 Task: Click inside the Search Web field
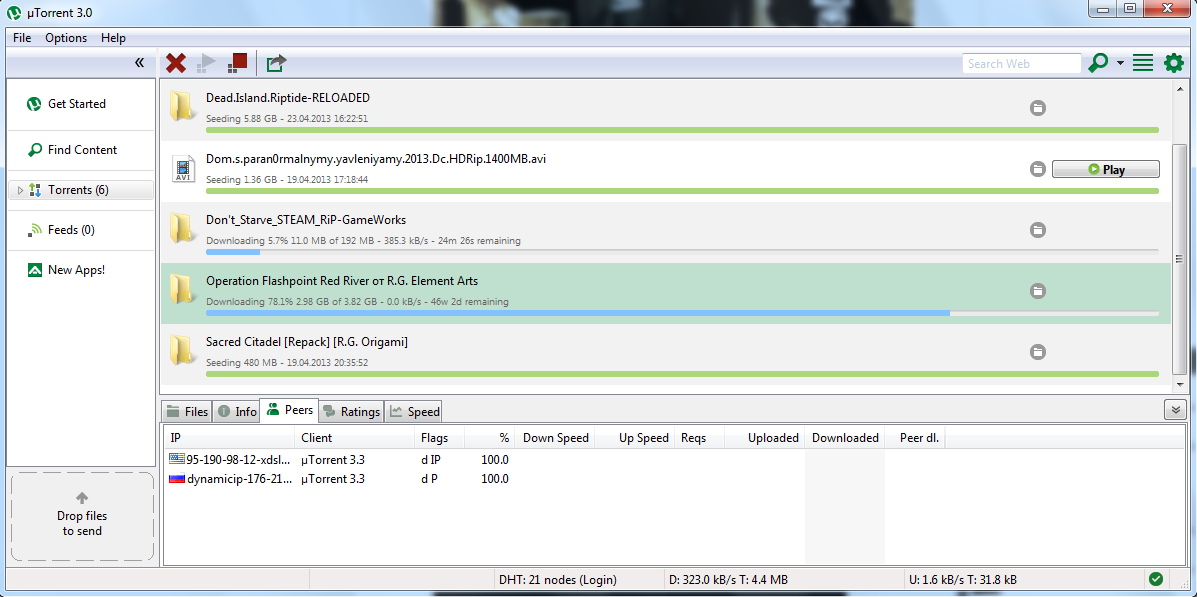pyautogui.click(x=1021, y=63)
